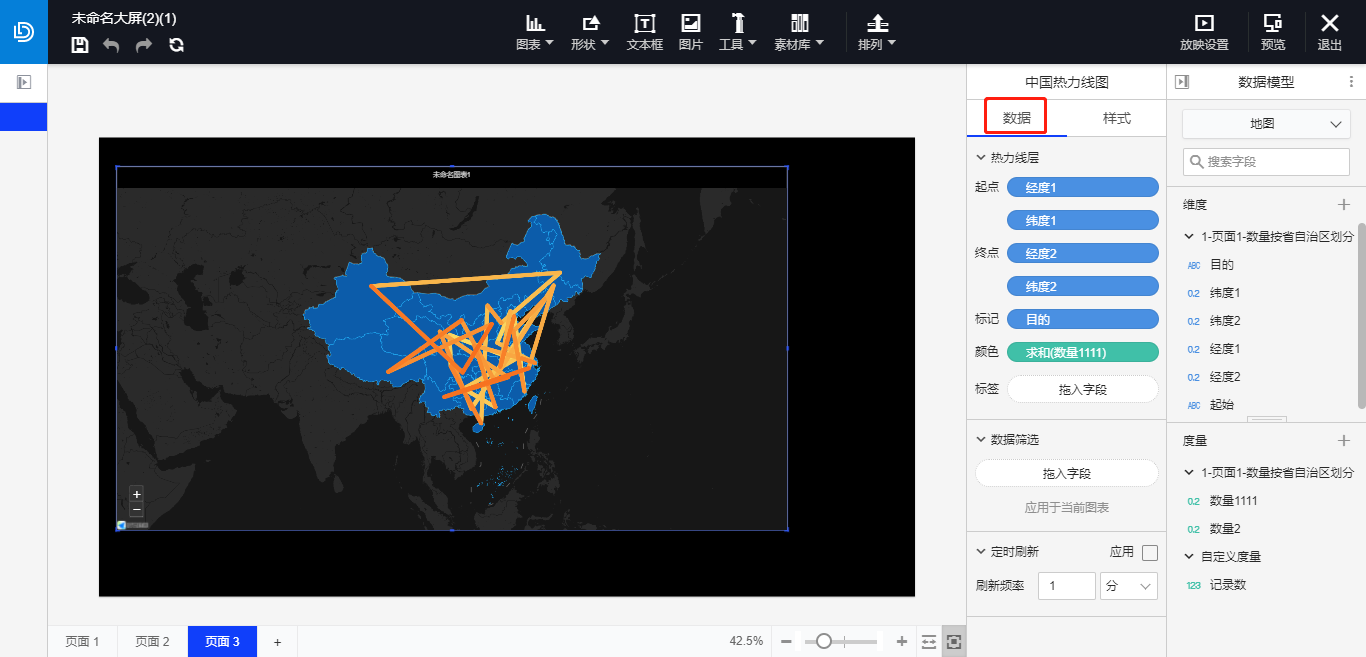This screenshot has width=1366, height=657.
Task: Open the 数据模型 more options menu
Action: click(x=1352, y=82)
